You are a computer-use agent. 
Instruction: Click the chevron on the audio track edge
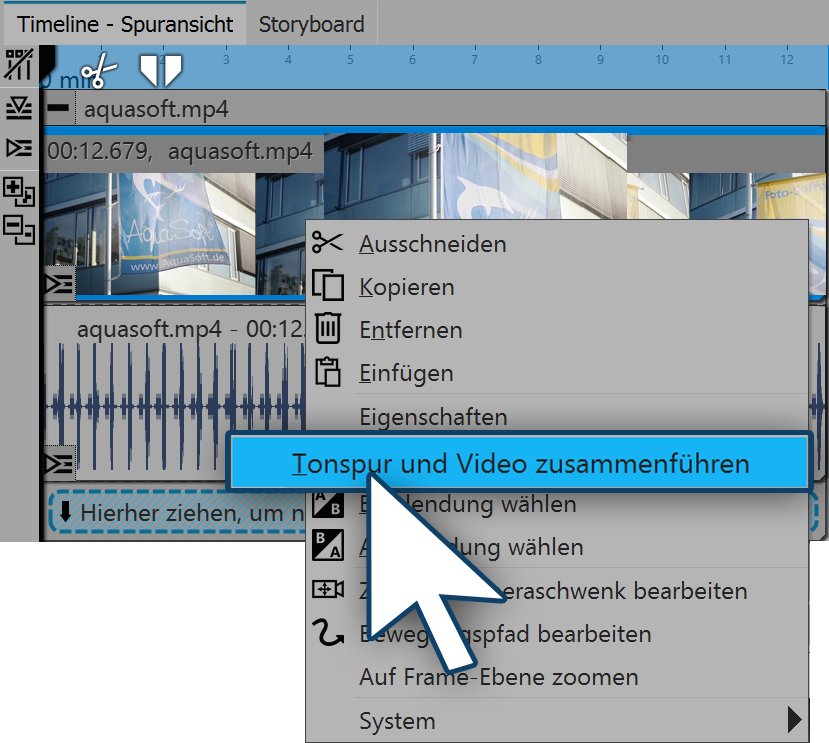click(58, 461)
